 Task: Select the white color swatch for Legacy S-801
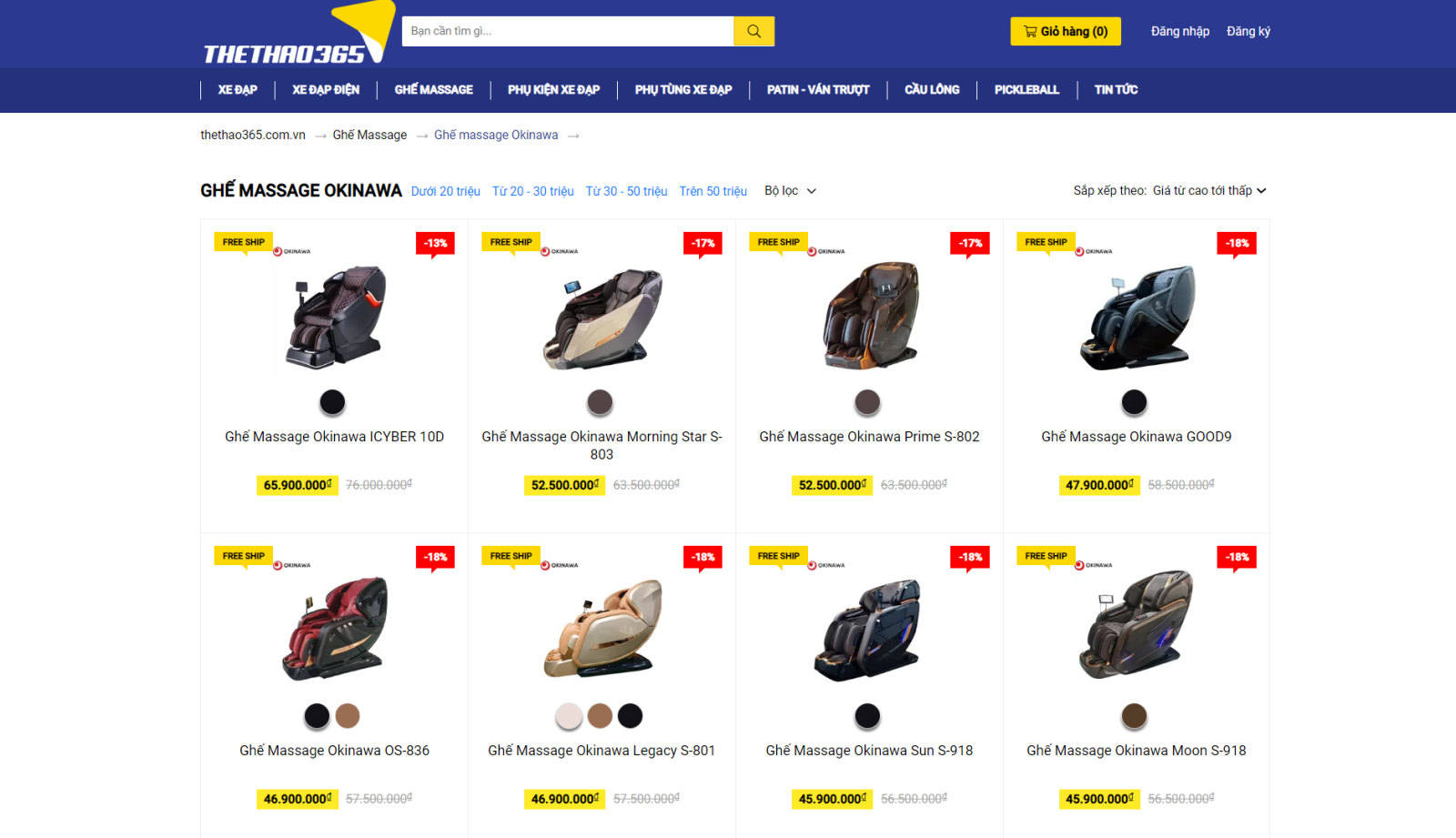click(x=570, y=716)
